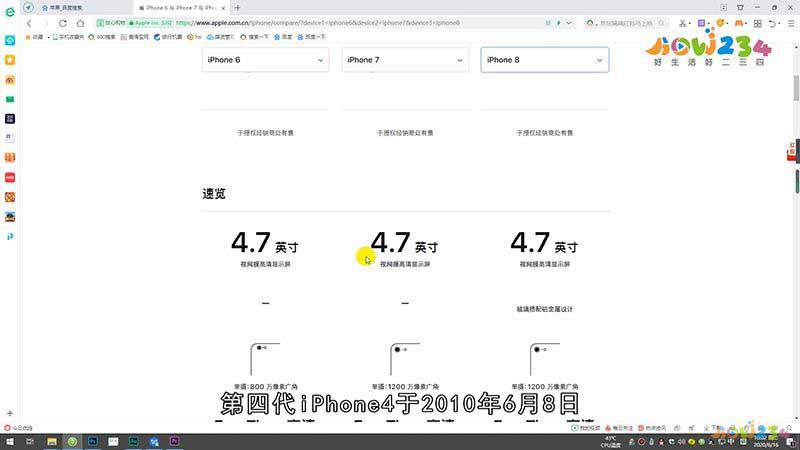Open Task View on the taskbar
Viewport: 800px width, 450px height.
pos(30,442)
